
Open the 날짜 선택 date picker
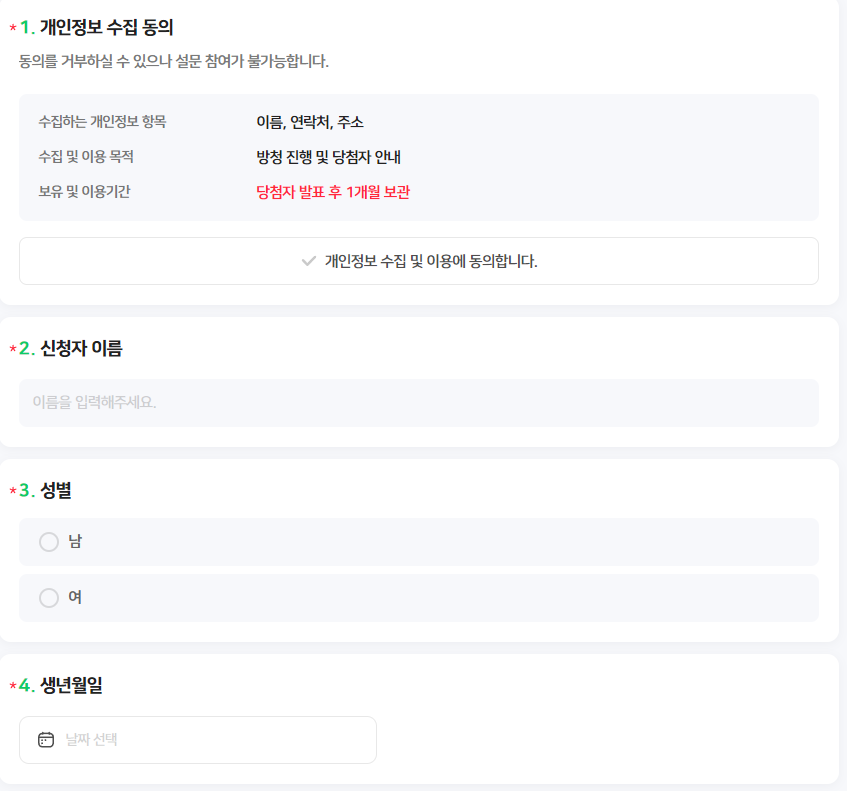tap(197, 740)
